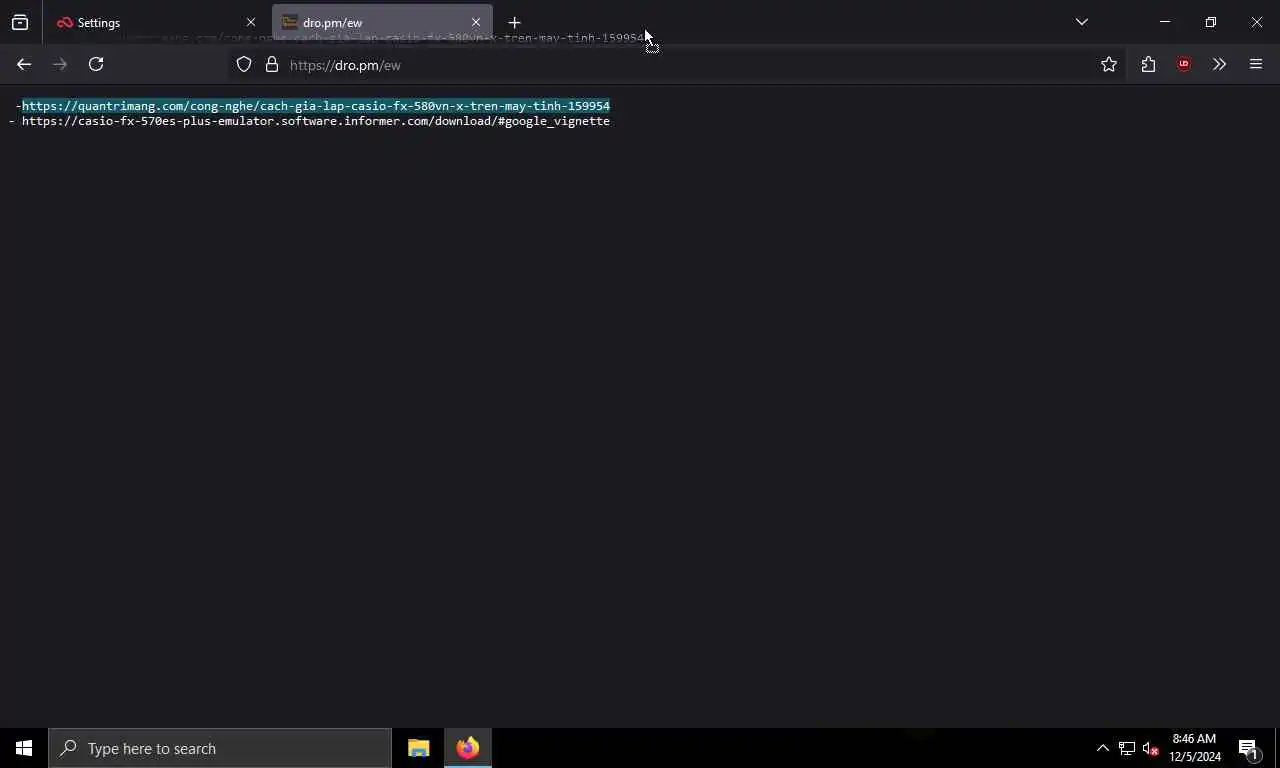Open the clock showing 8:46 AM
Viewport: 1280px width, 768px height.
[1195, 748]
